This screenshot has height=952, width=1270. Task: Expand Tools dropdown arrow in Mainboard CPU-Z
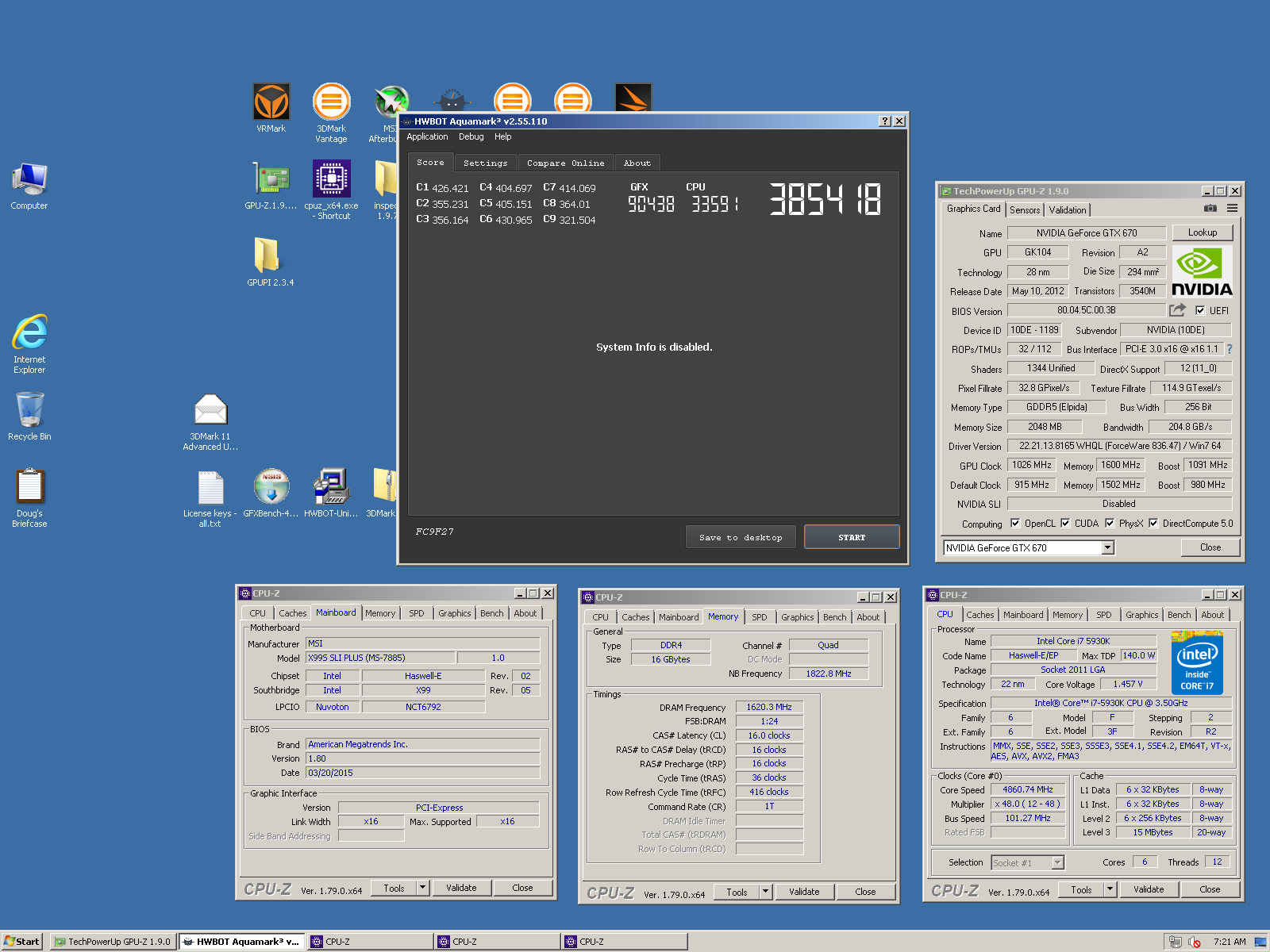[x=423, y=888]
